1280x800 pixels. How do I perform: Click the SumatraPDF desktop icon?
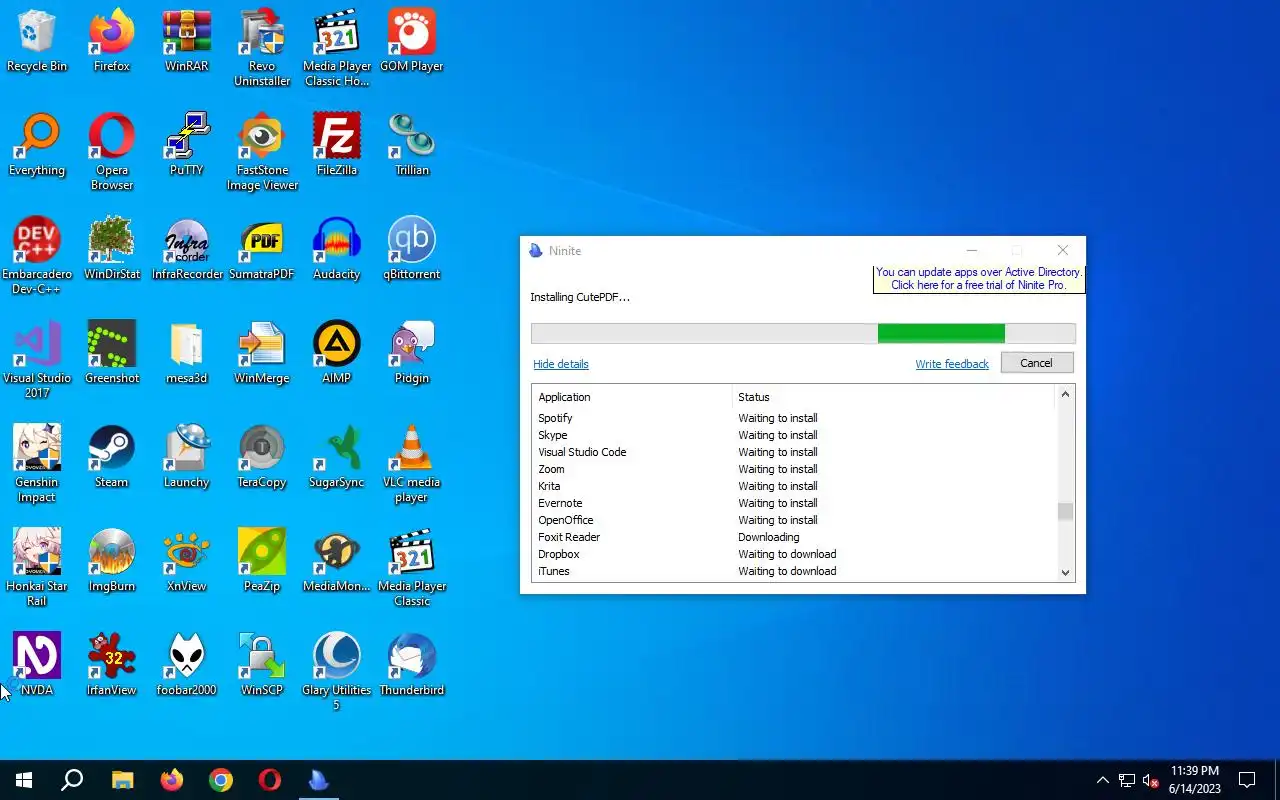click(262, 249)
